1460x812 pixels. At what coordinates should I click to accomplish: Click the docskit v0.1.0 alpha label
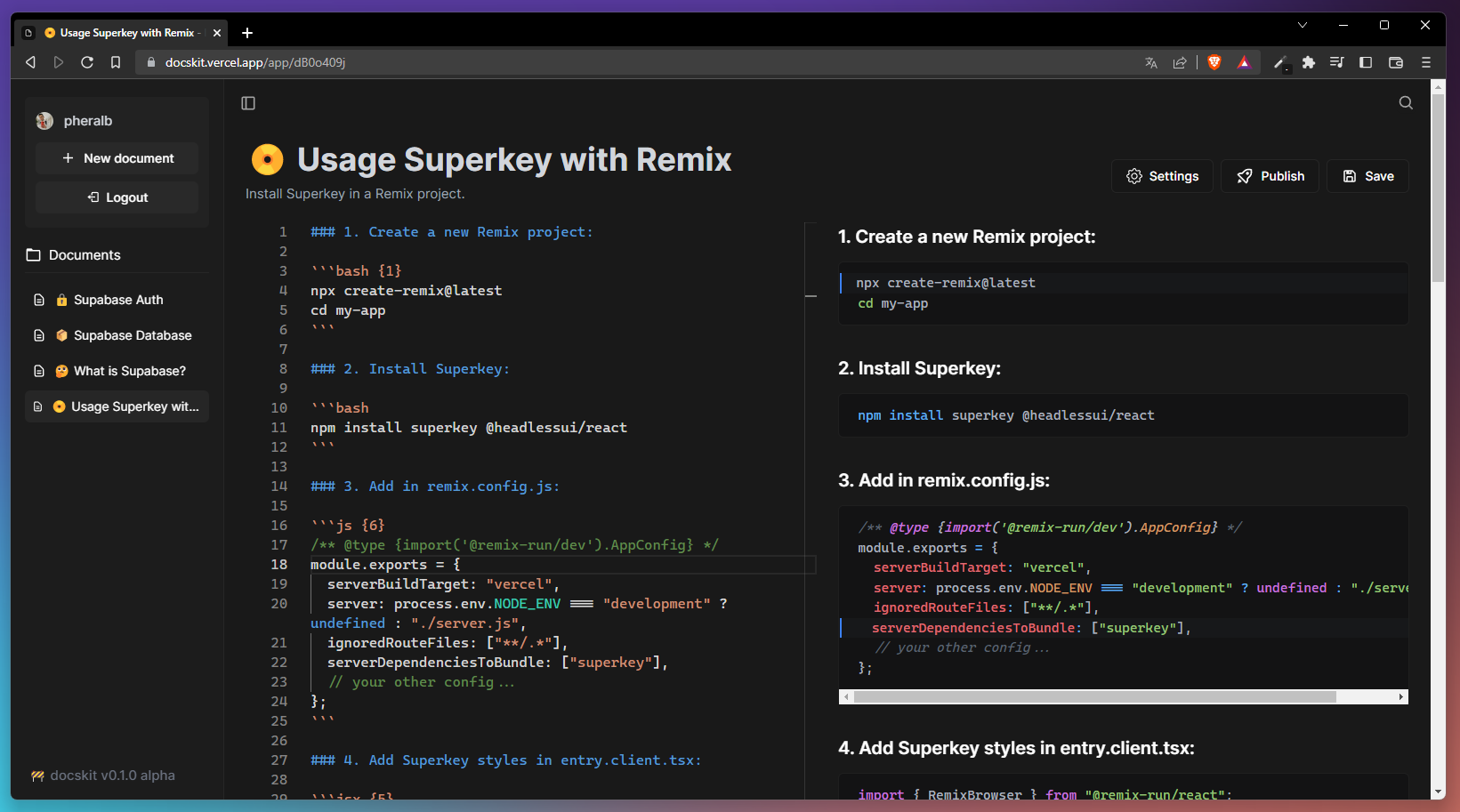click(x=103, y=776)
